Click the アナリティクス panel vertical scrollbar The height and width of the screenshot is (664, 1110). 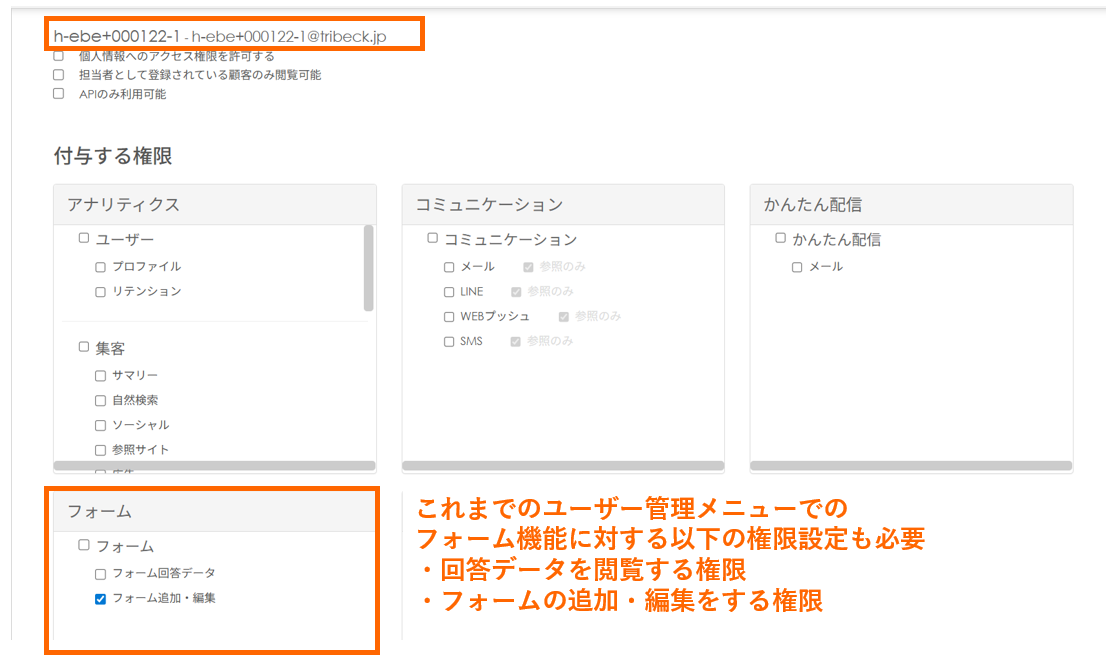click(369, 268)
